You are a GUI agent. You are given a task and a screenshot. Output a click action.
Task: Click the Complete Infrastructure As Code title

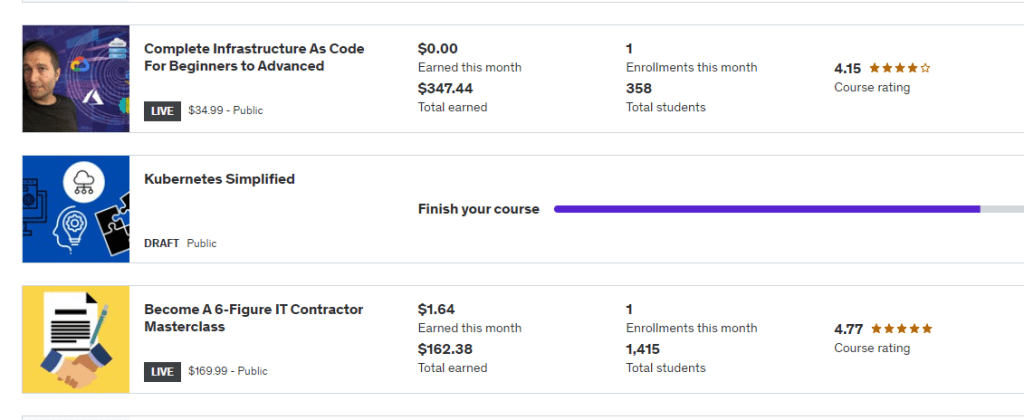[254, 57]
